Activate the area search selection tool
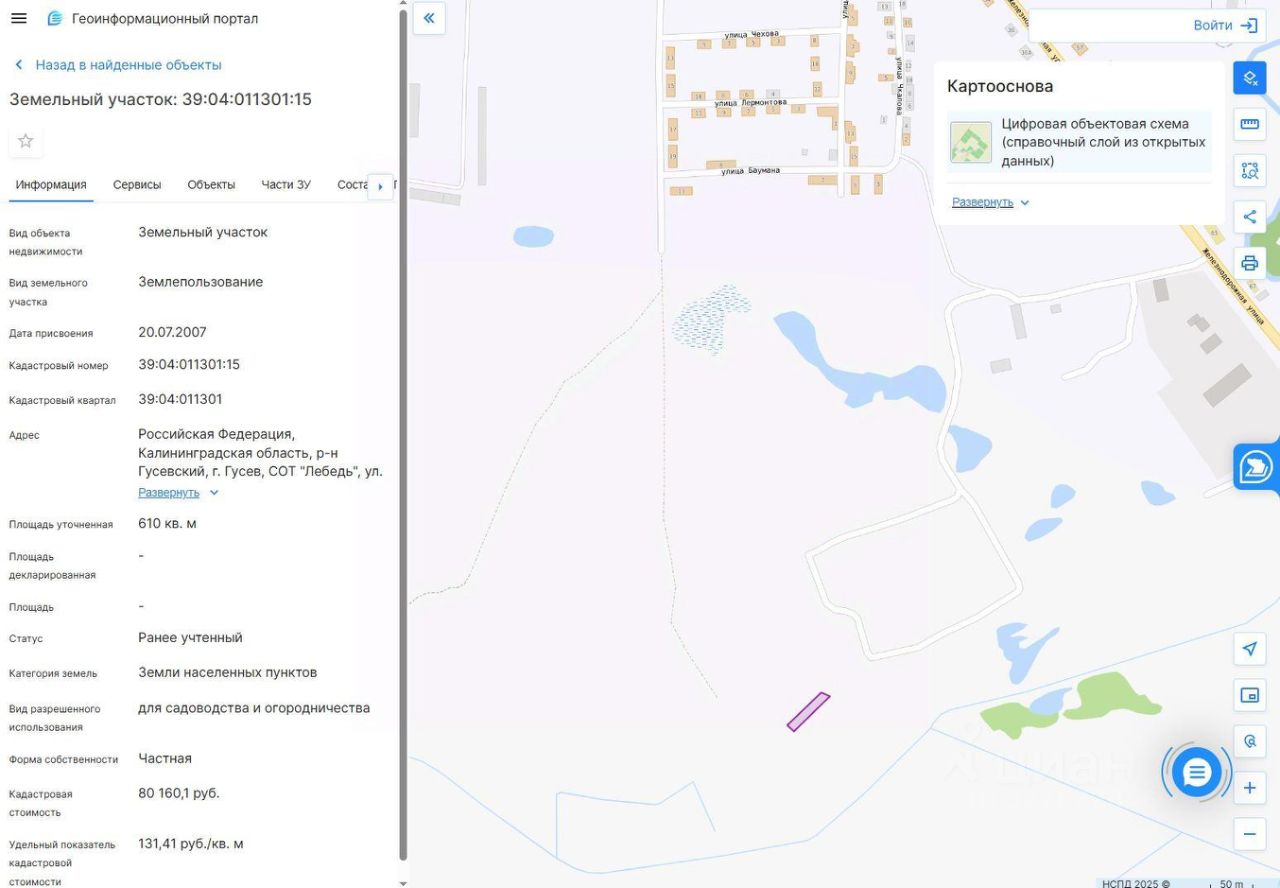Viewport: 1280px width, 888px height. coord(1249,170)
